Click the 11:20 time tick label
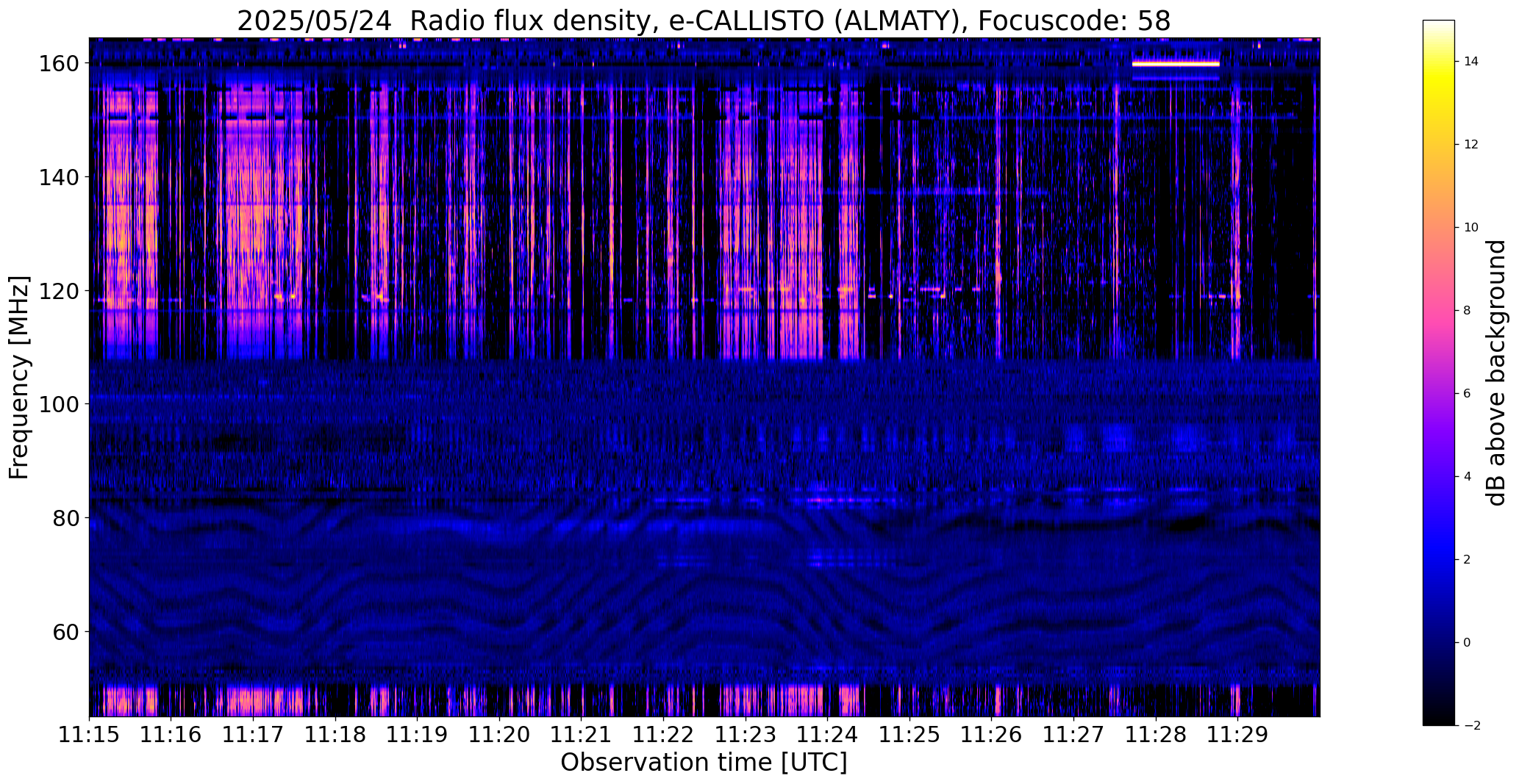Viewport: 1519px width, 784px height. pos(499,735)
